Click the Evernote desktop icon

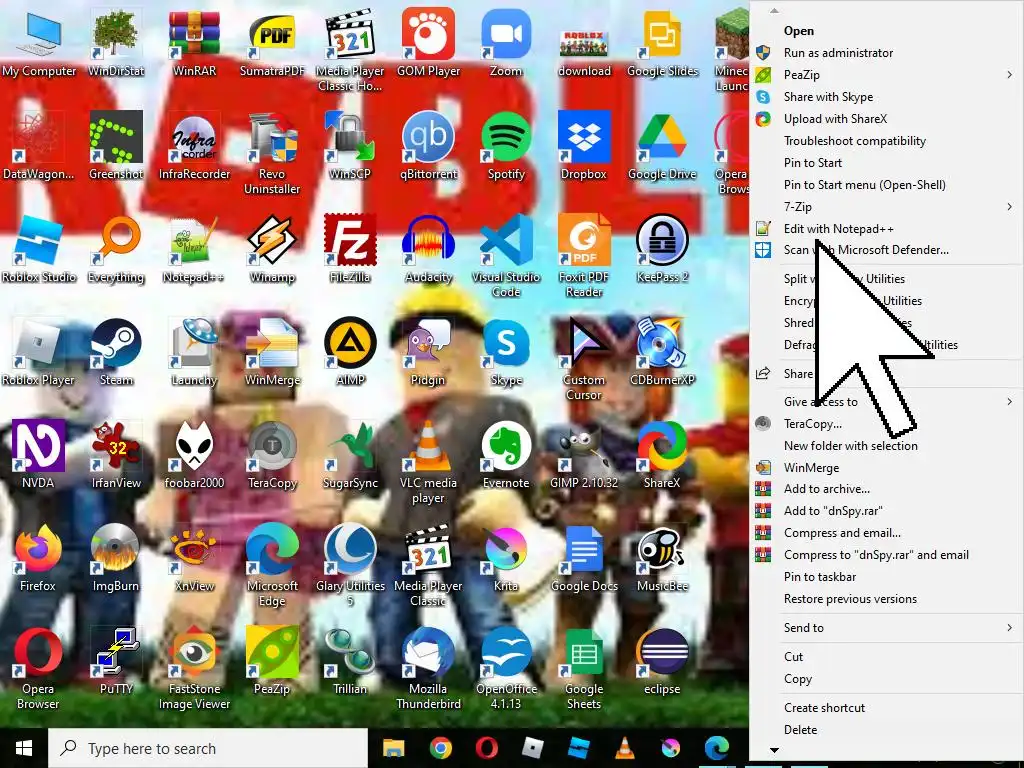[506, 455]
